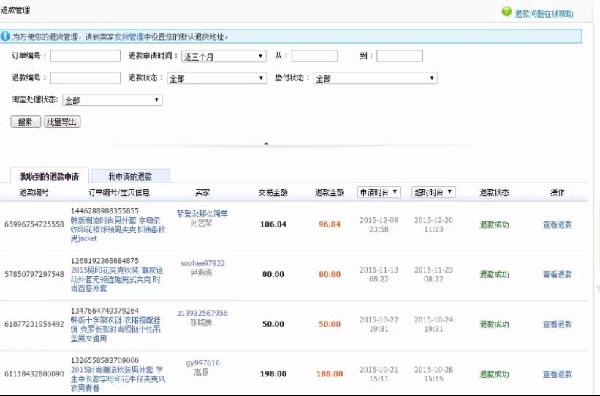
Task: Open the jacket item link in first row
Action: pos(118,229)
